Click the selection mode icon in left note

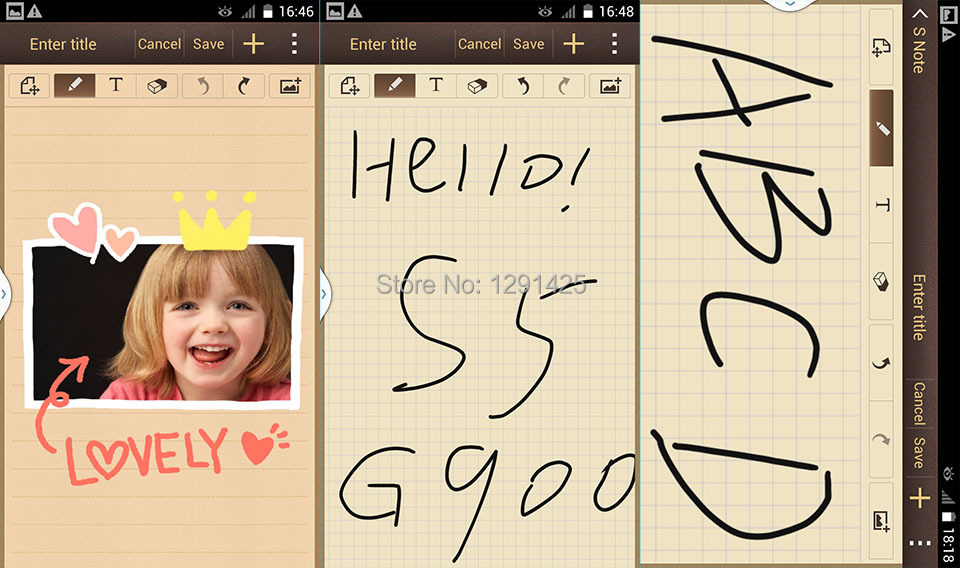pyautogui.click(x=29, y=85)
